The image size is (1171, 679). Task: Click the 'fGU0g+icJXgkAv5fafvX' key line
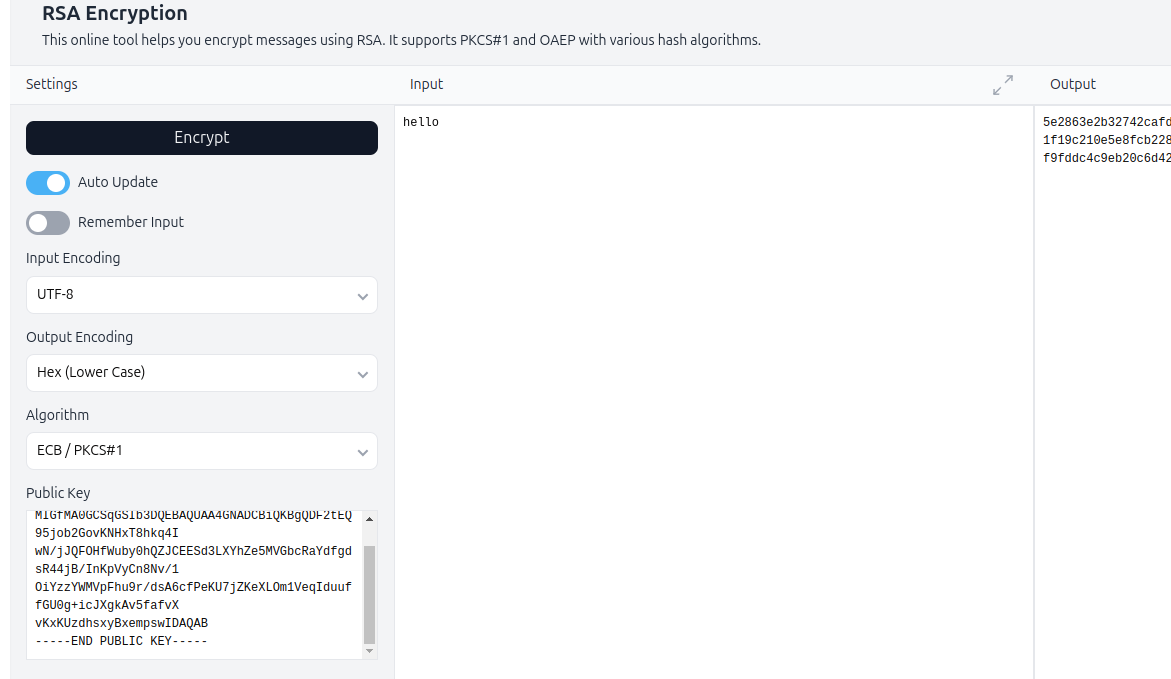tap(107, 605)
